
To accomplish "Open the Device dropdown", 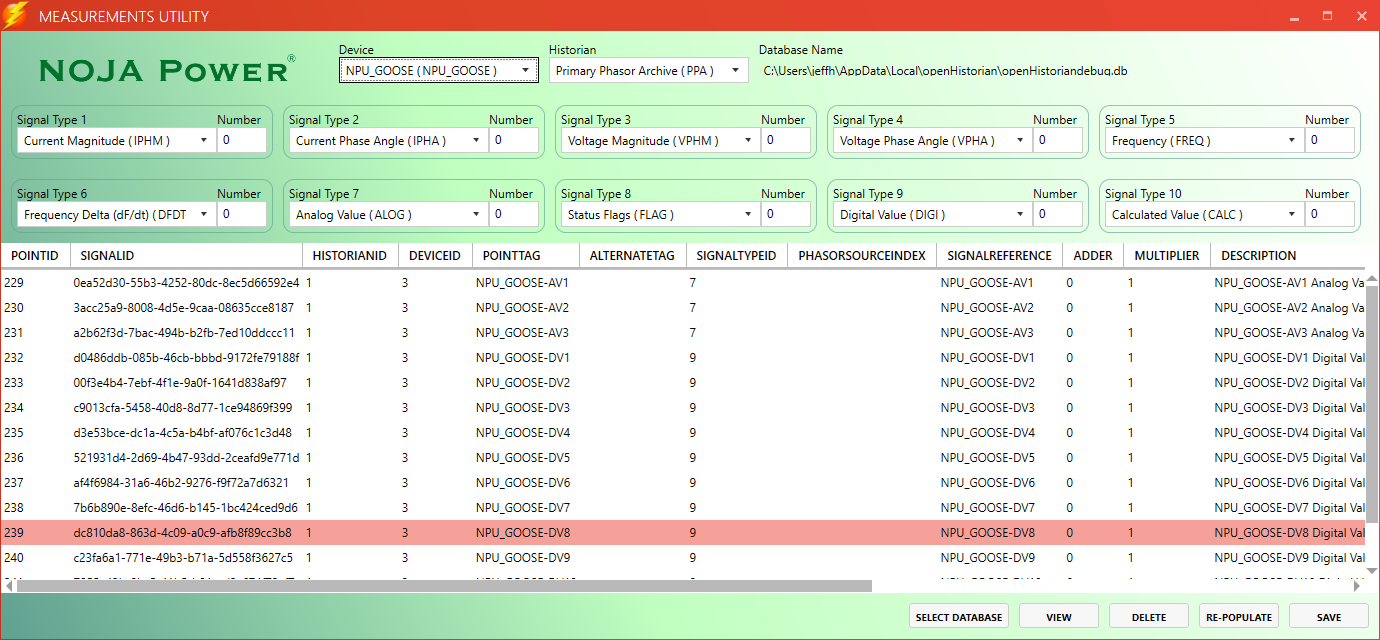I will [x=438, y=70].
